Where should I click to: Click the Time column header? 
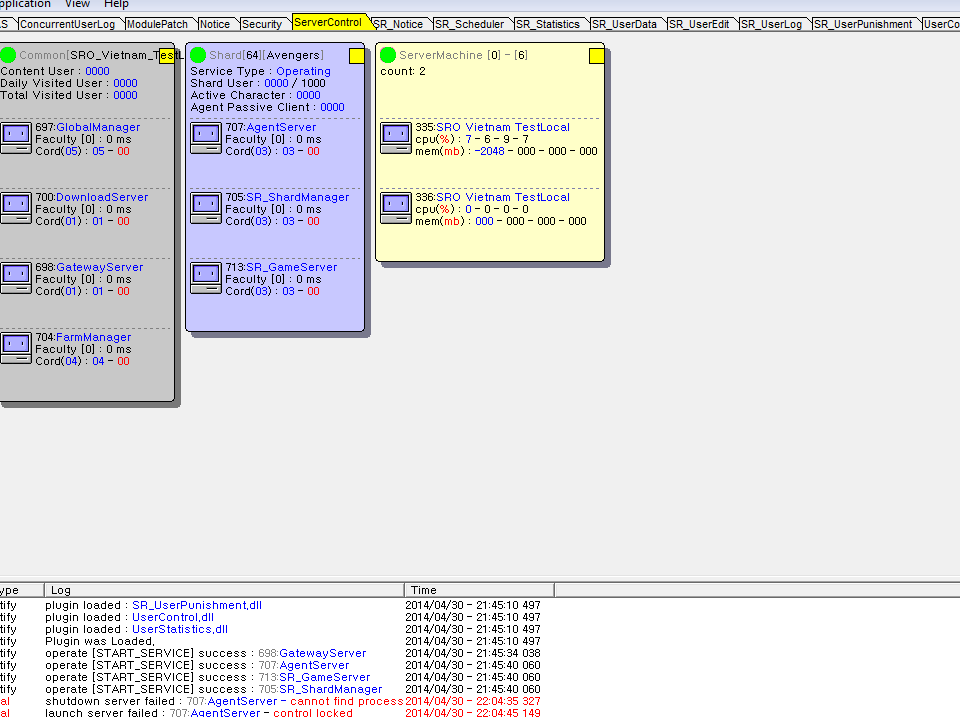pos(479,590)
